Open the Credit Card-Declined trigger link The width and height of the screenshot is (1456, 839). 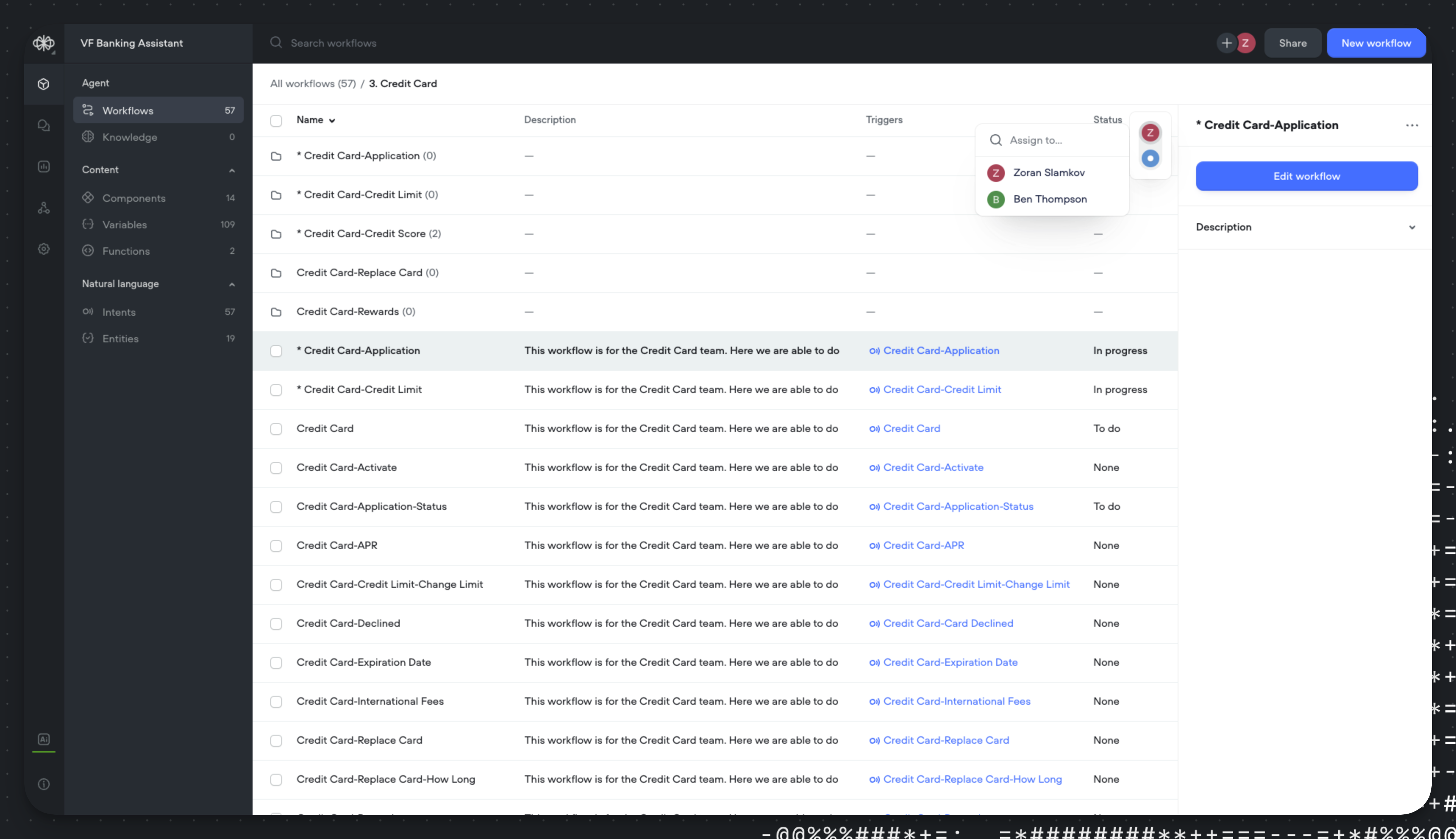coord(947,624)
